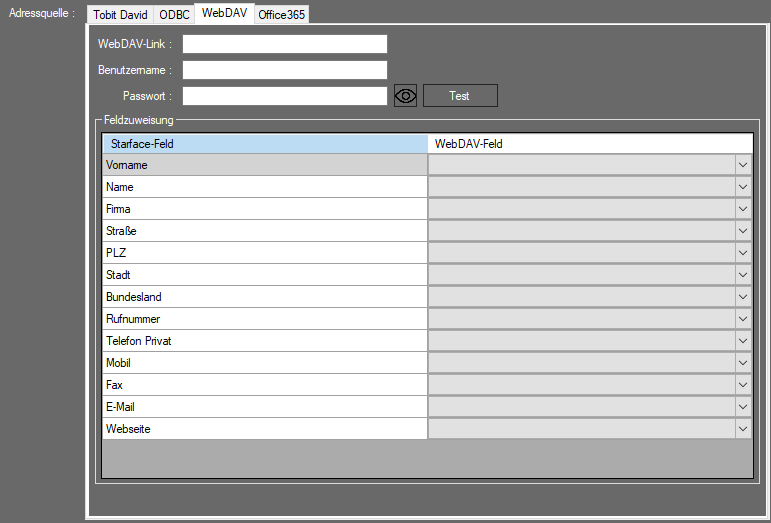
Task: Toggle password visibility eye icon
Action: pos(405,96)
